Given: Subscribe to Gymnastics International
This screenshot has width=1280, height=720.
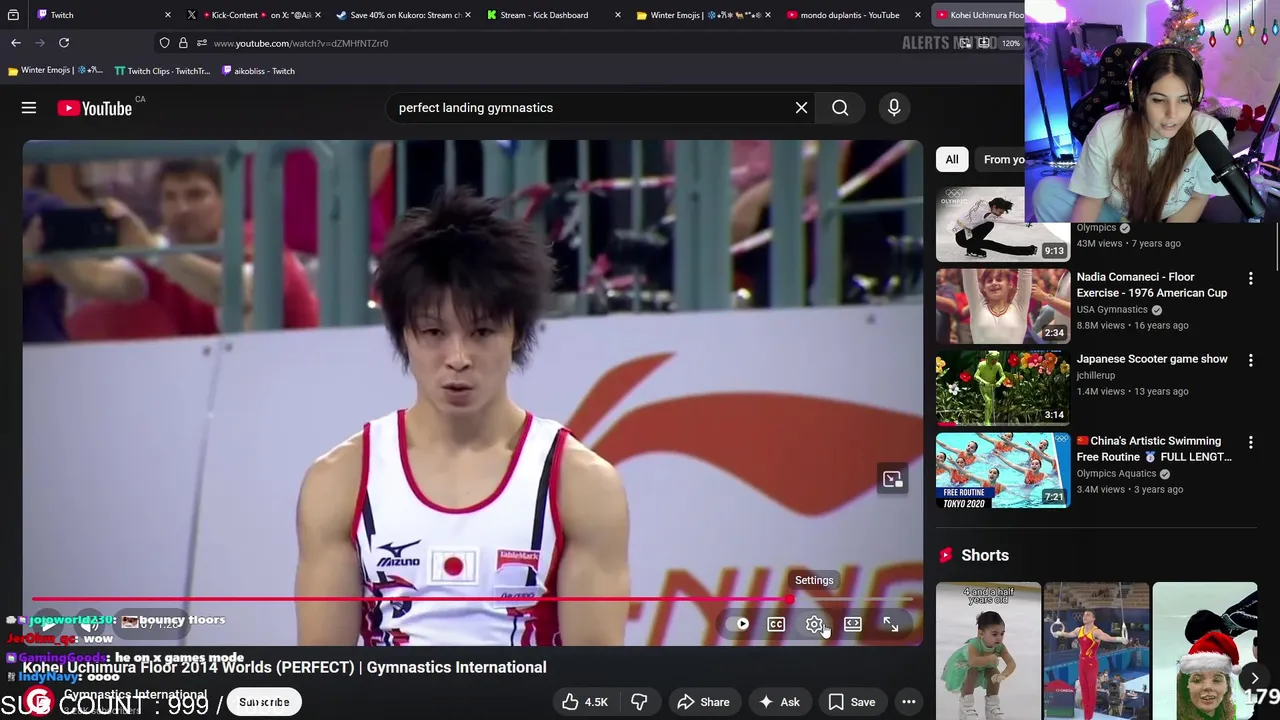Looking at the screenshot, I should click(x=264, y=702).
